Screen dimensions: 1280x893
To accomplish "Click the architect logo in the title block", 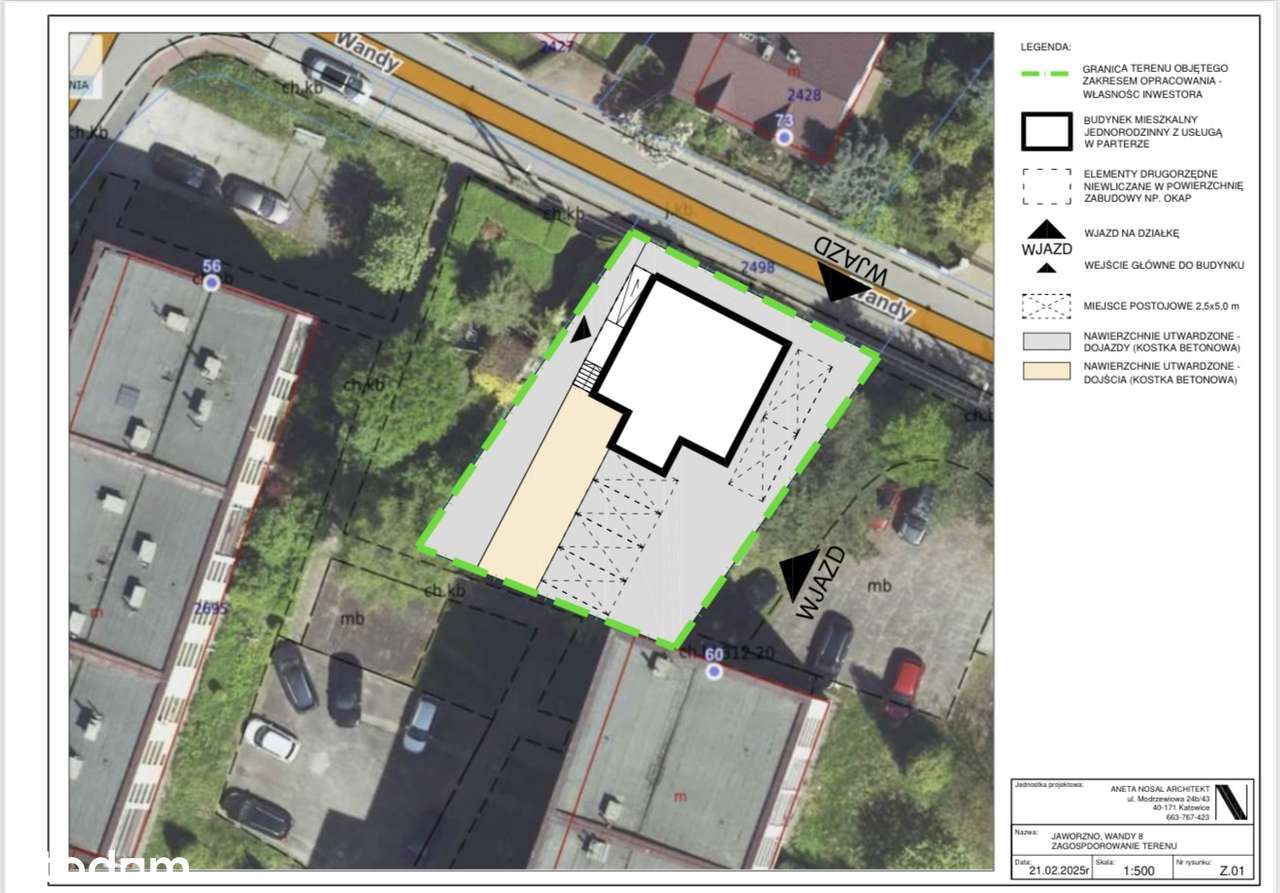I will pyautogui.click(x=1231, y=802).
